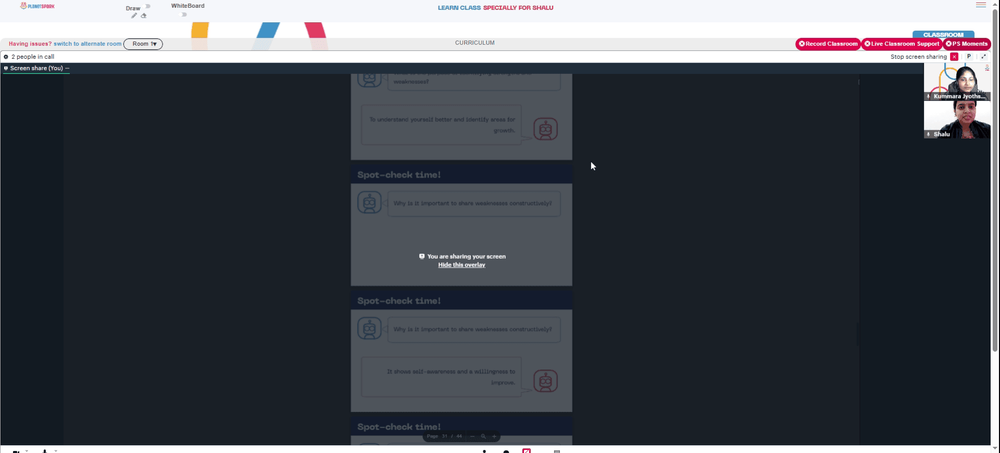Screen dimensions: 1000x453
Task: Open the CLASSROOM tab
Action: 943,34
